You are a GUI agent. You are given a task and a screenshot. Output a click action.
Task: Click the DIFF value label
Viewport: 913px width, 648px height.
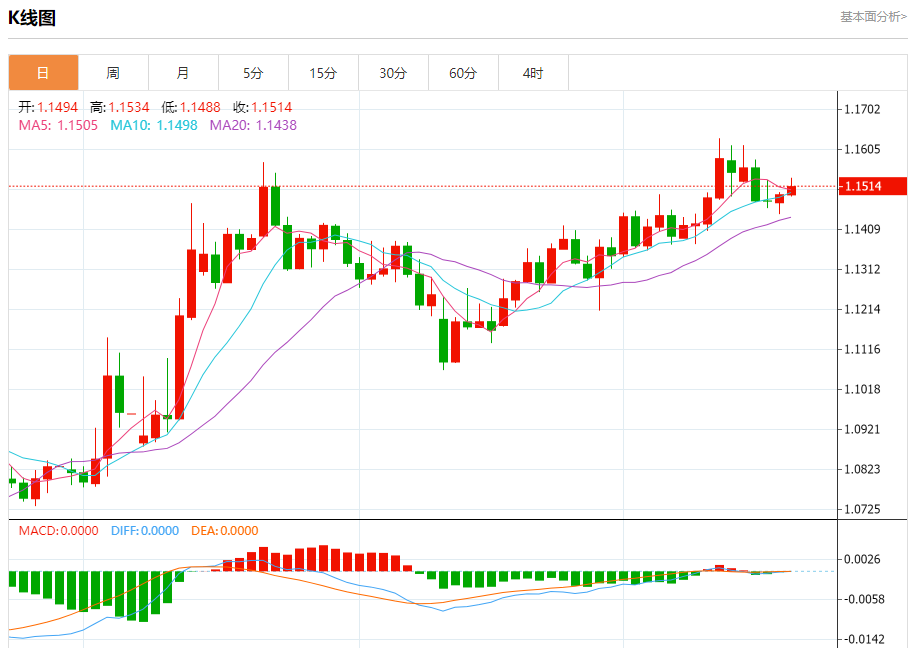pos(145,531)
